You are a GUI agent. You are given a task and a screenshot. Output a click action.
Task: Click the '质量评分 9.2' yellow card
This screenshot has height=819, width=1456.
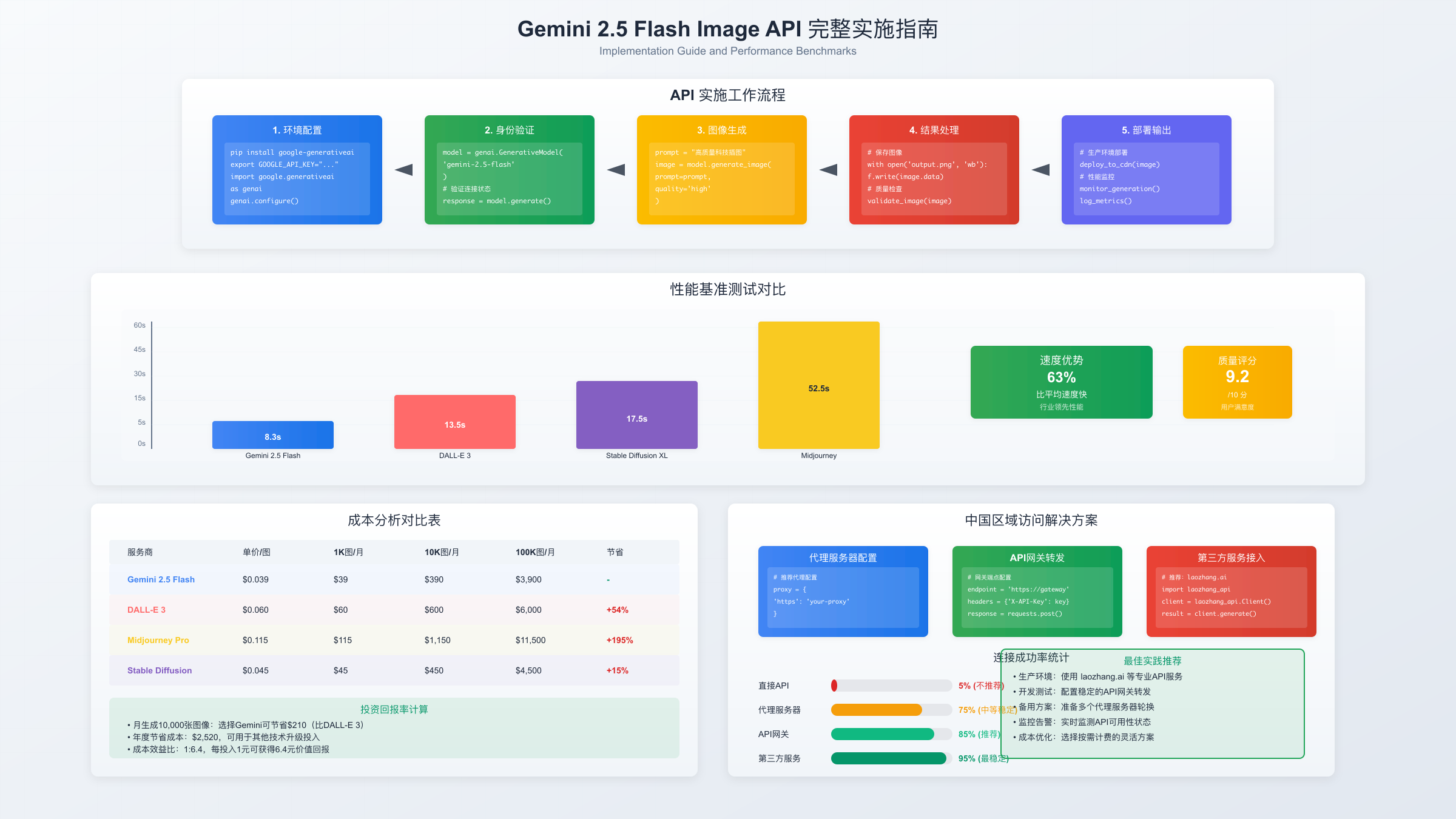(1238, 382)
